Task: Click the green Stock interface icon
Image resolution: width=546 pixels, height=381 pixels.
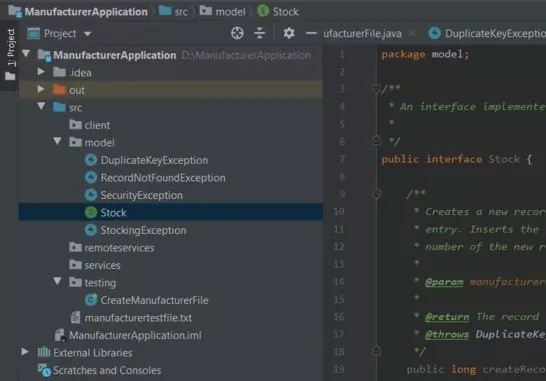Action: [x=91, y=212]
